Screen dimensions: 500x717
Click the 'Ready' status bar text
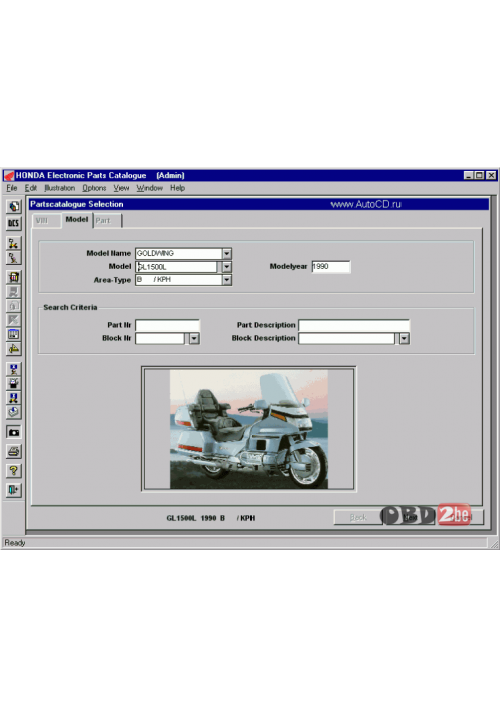(x=15, y=543)
